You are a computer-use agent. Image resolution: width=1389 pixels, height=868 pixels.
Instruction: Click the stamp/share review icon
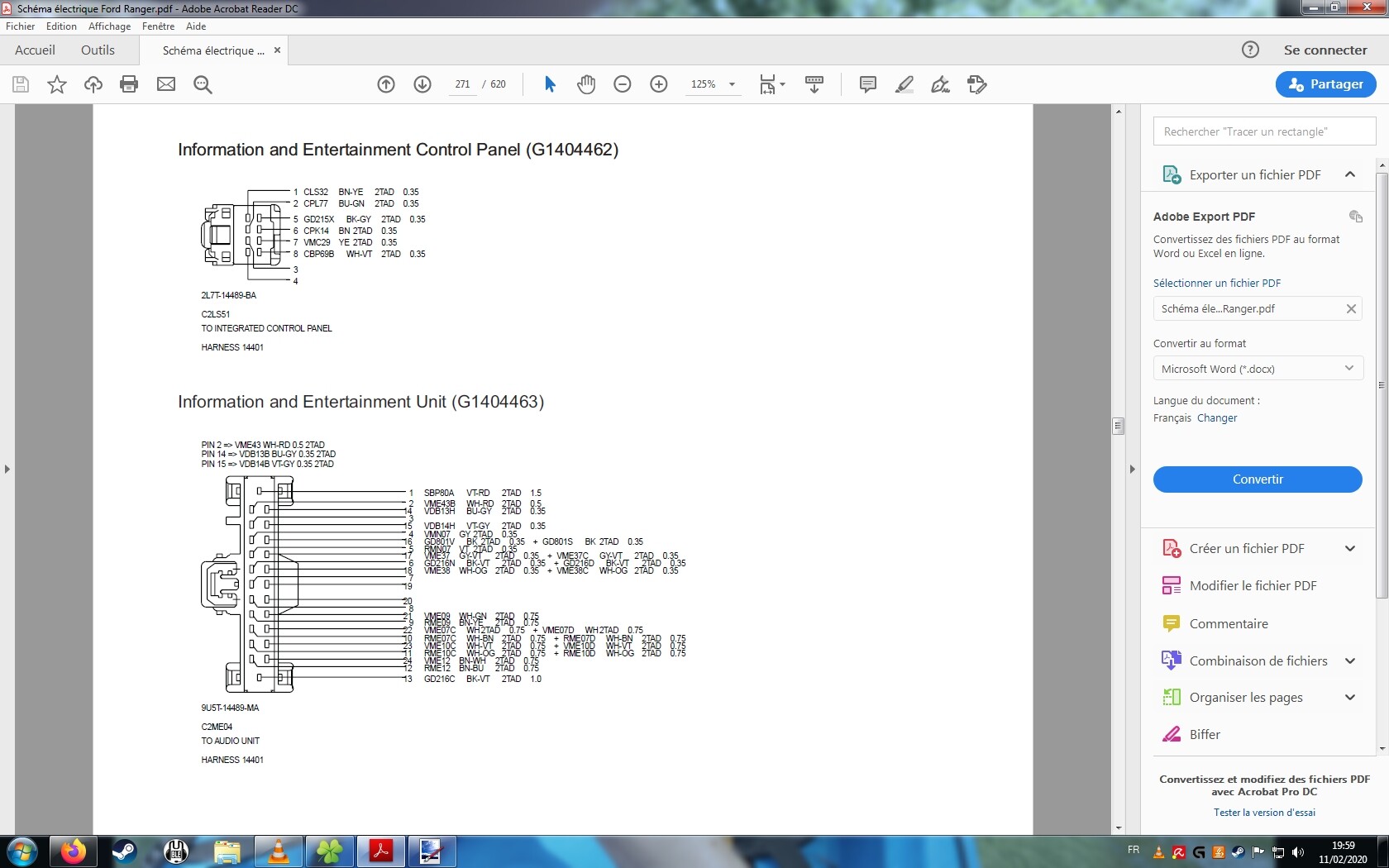977,84
